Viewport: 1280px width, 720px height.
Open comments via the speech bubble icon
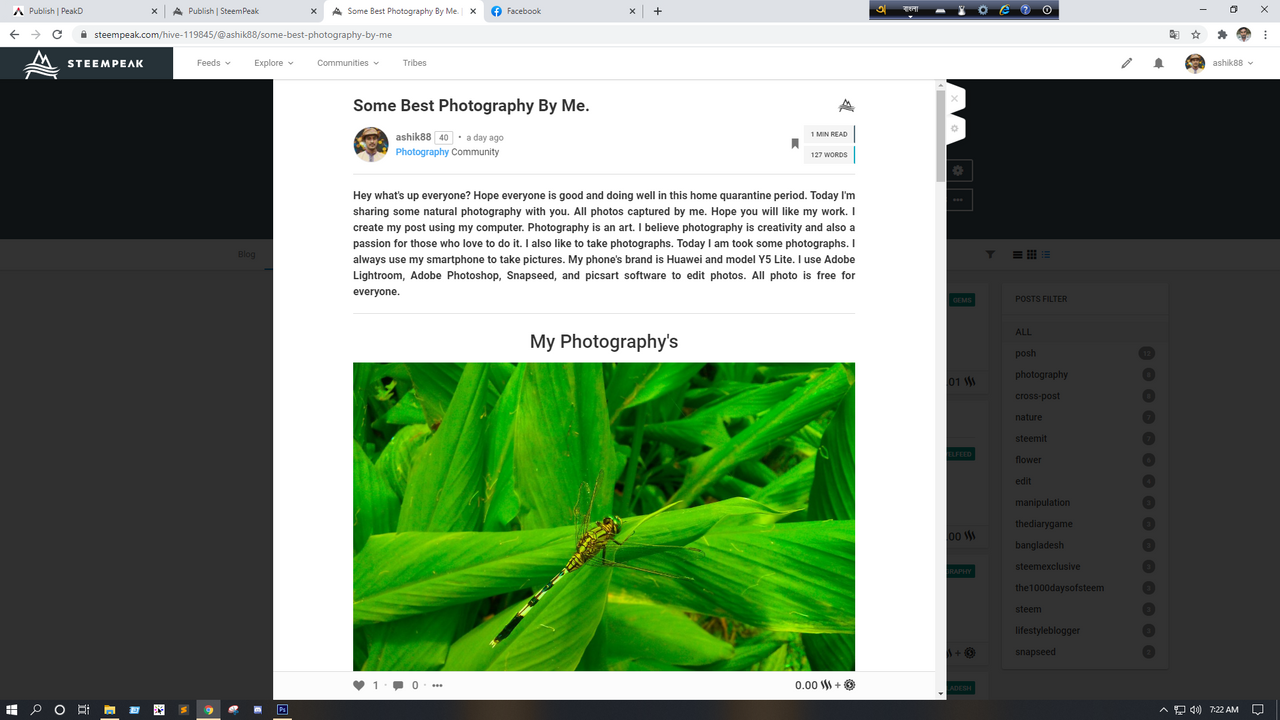coord(398,685)
